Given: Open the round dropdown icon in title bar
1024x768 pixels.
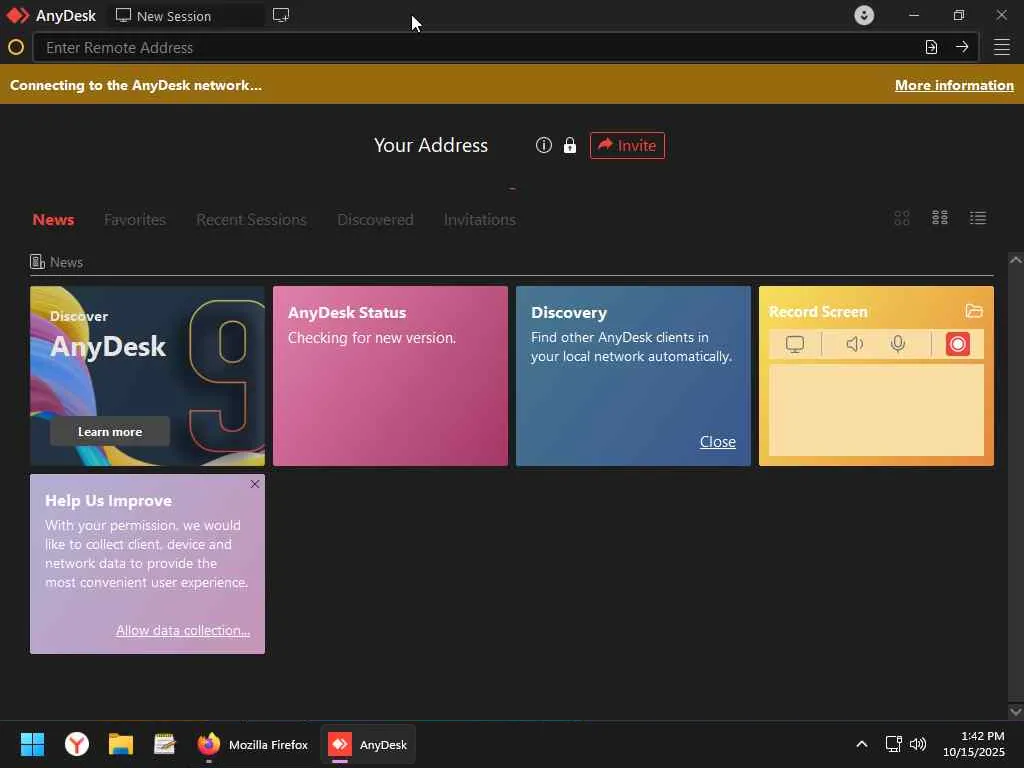Looking at the screenshot, I should (x=864, y=15).
